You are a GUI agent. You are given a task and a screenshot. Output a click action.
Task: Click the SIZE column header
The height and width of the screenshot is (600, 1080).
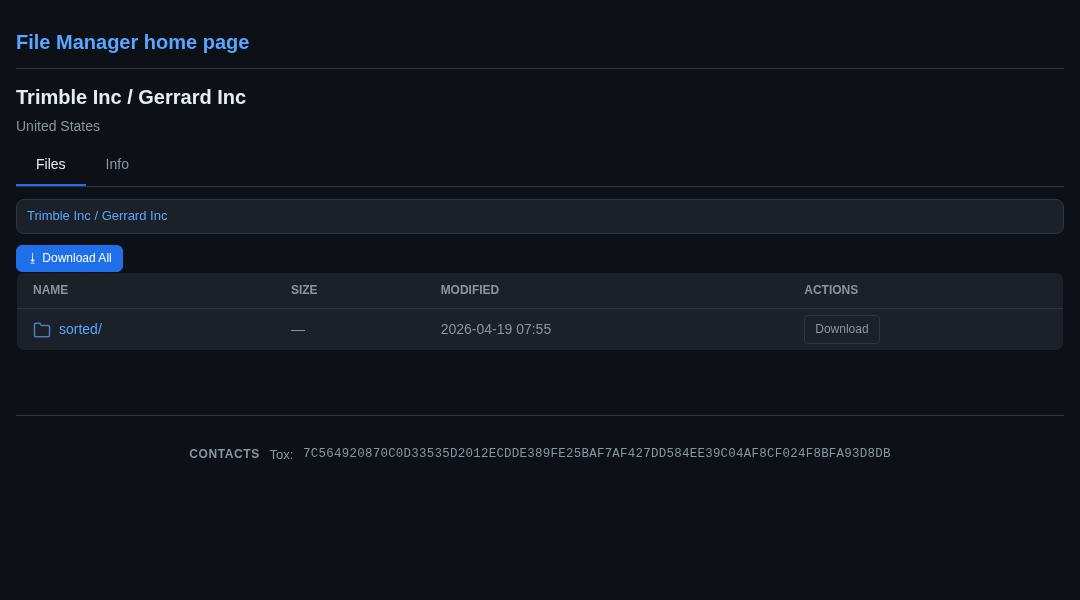pos(304,290)
